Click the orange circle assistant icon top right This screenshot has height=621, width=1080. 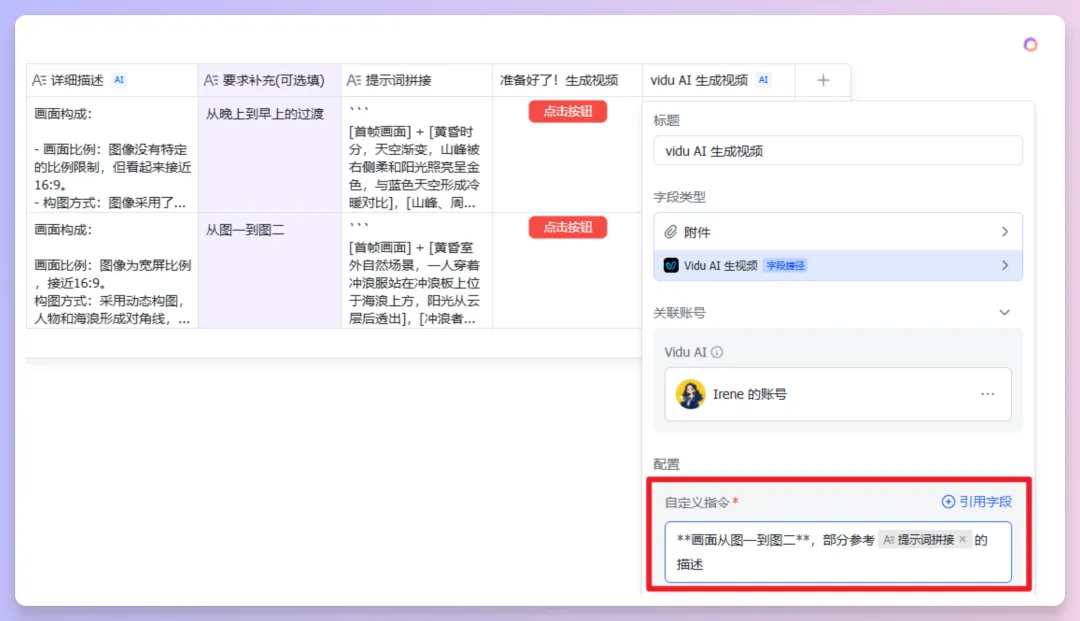(x=1030, y=44)
